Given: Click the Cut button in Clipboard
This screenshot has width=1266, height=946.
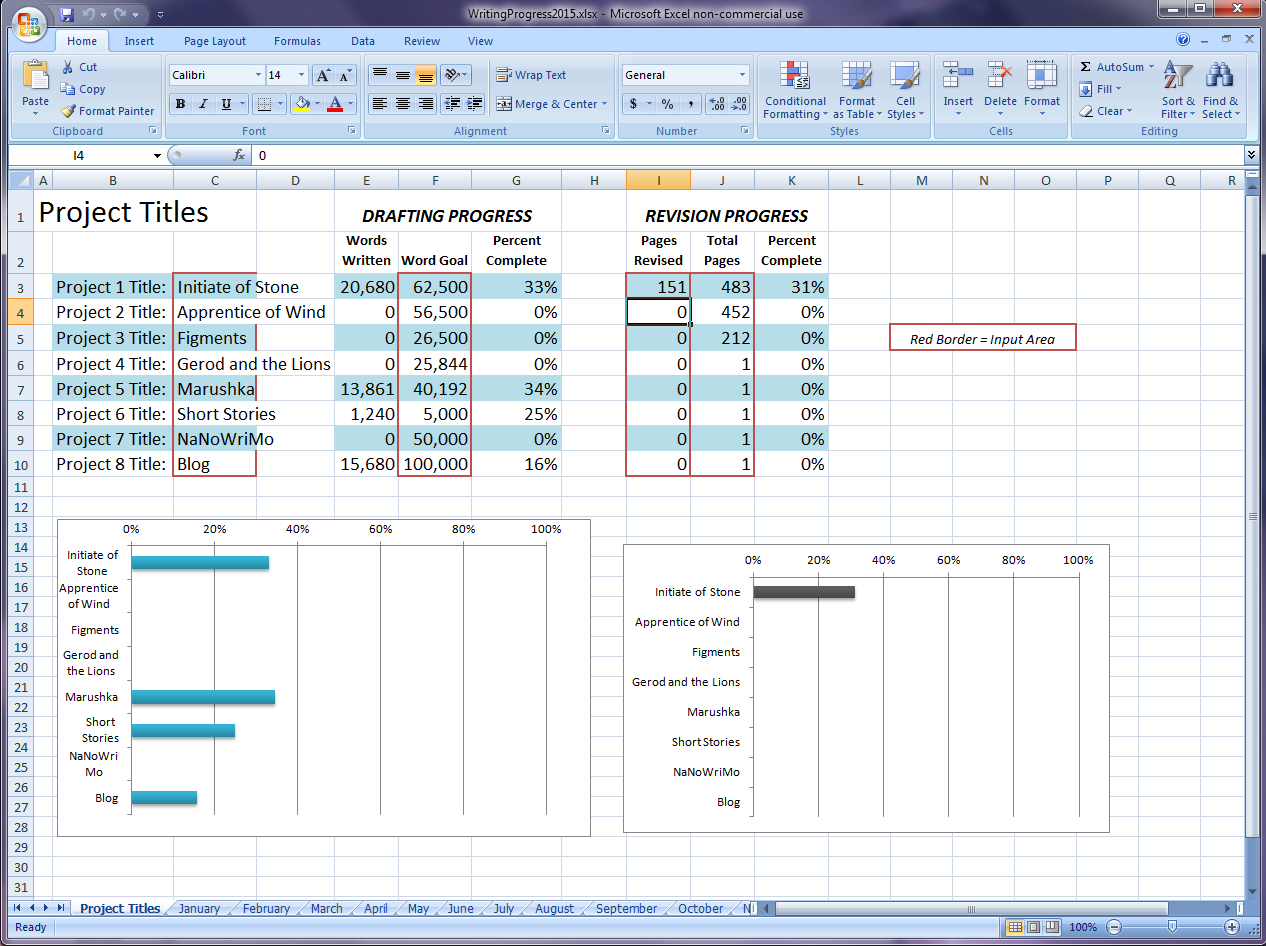Looking at the screenshot, I should point(79,67).
